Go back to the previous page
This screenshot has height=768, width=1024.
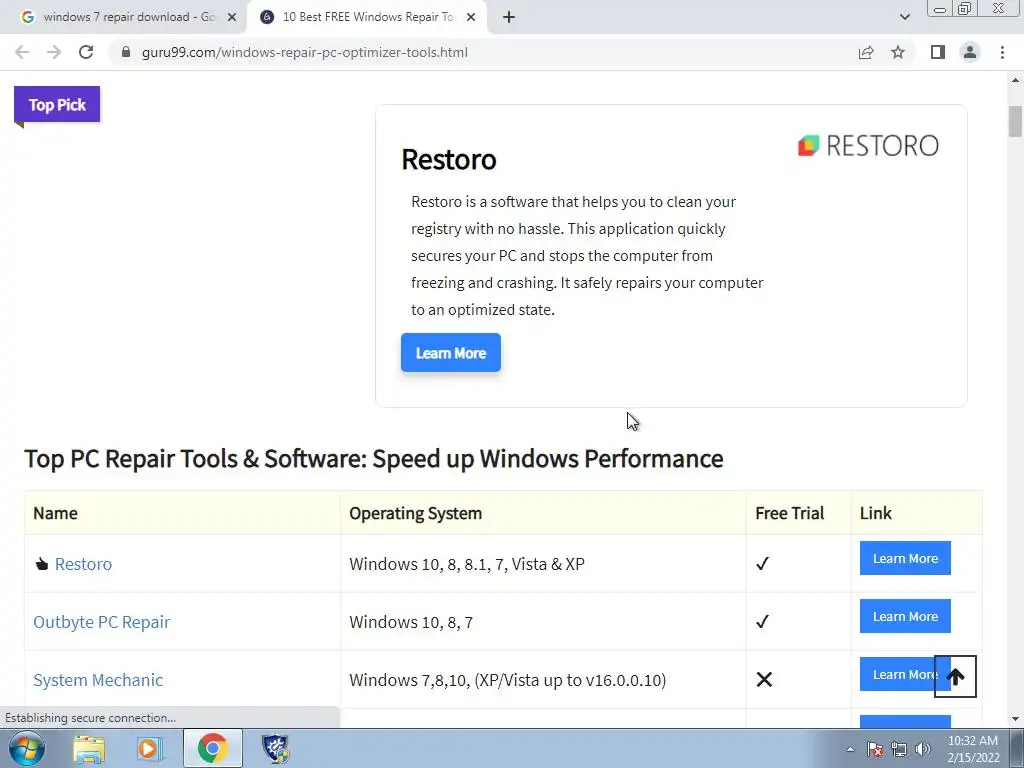[x=22, y=52]
